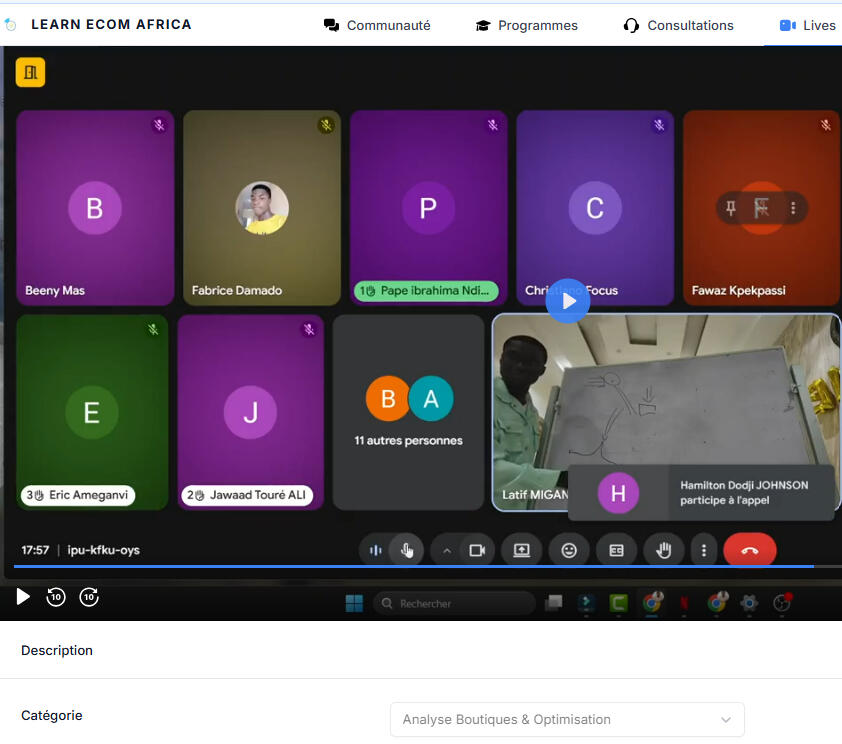Select the Beeny Mas avatar B
Viewport: 842px width, 744px height.
click(95, 208)
